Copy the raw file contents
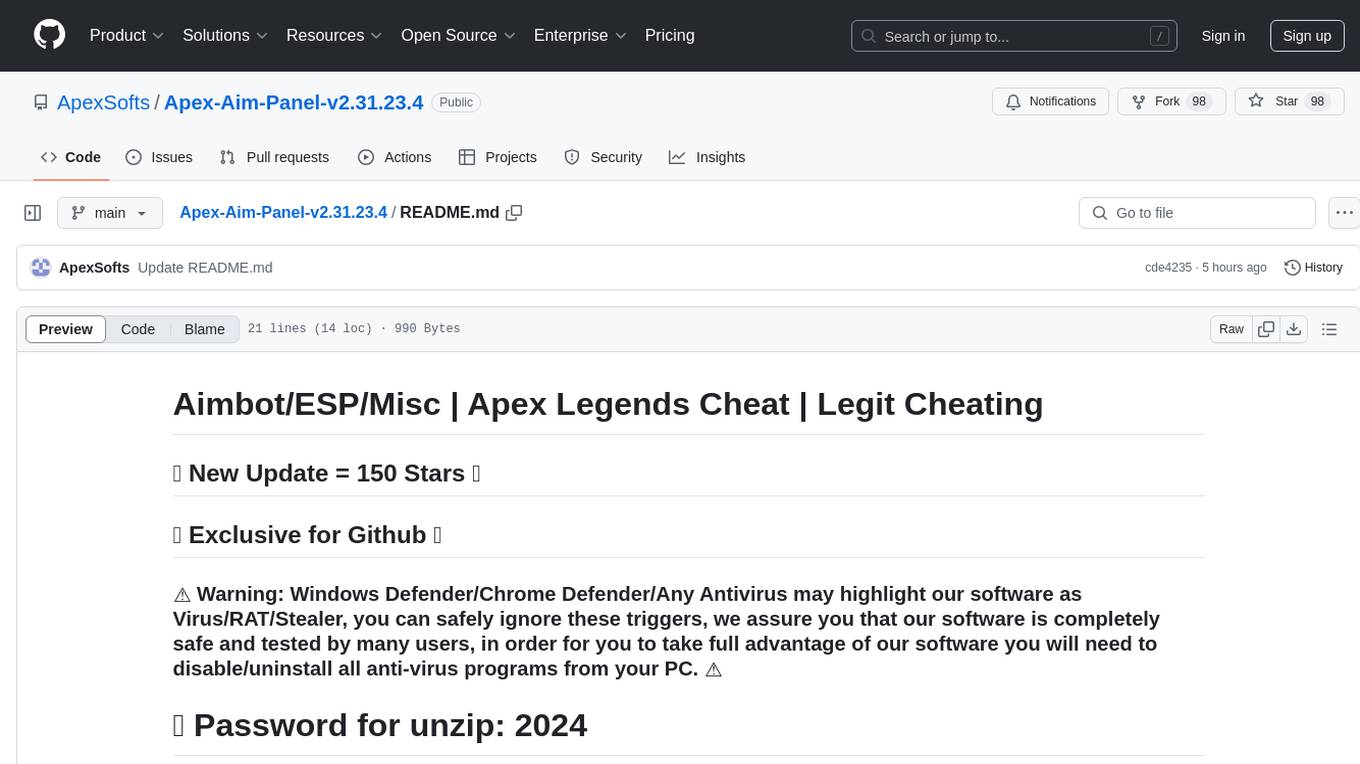The image size is (1360, 764). tap(1266, 329)
